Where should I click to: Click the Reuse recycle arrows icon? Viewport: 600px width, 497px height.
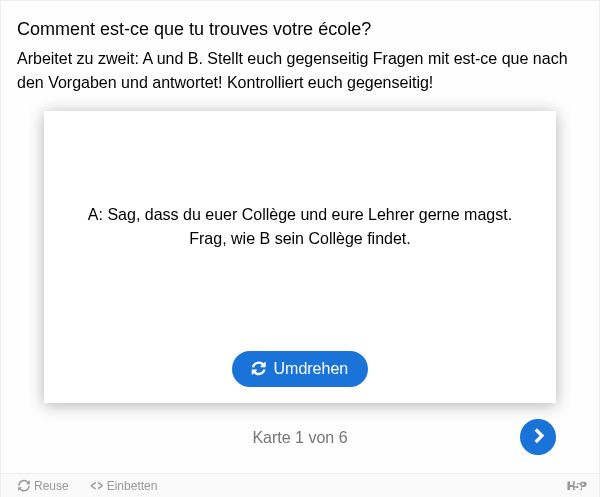pos(24,486)
